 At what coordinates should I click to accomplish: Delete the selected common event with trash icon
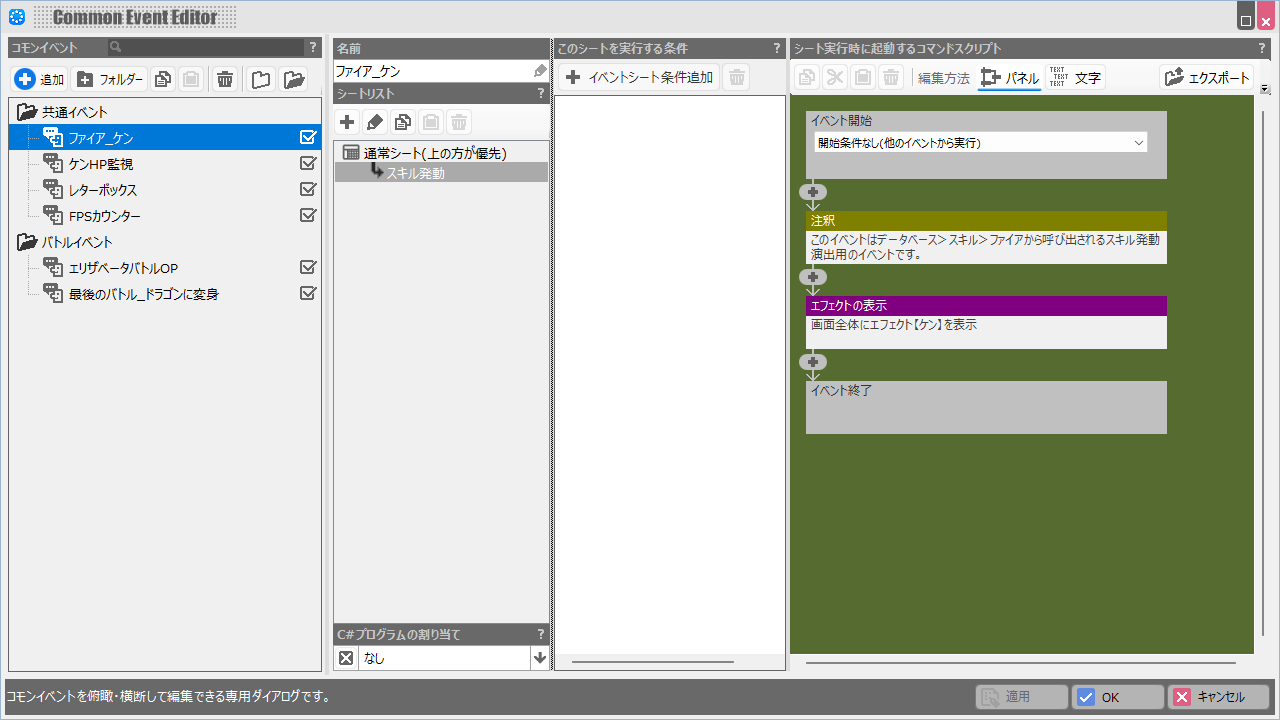(x=225, y=79)
